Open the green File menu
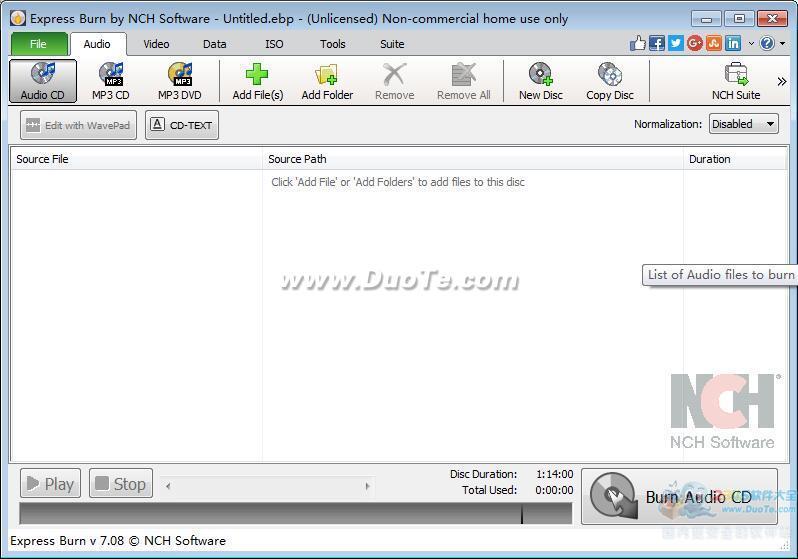Image resolution: width=798 pixels, height=559 pixels. [38, 44]
